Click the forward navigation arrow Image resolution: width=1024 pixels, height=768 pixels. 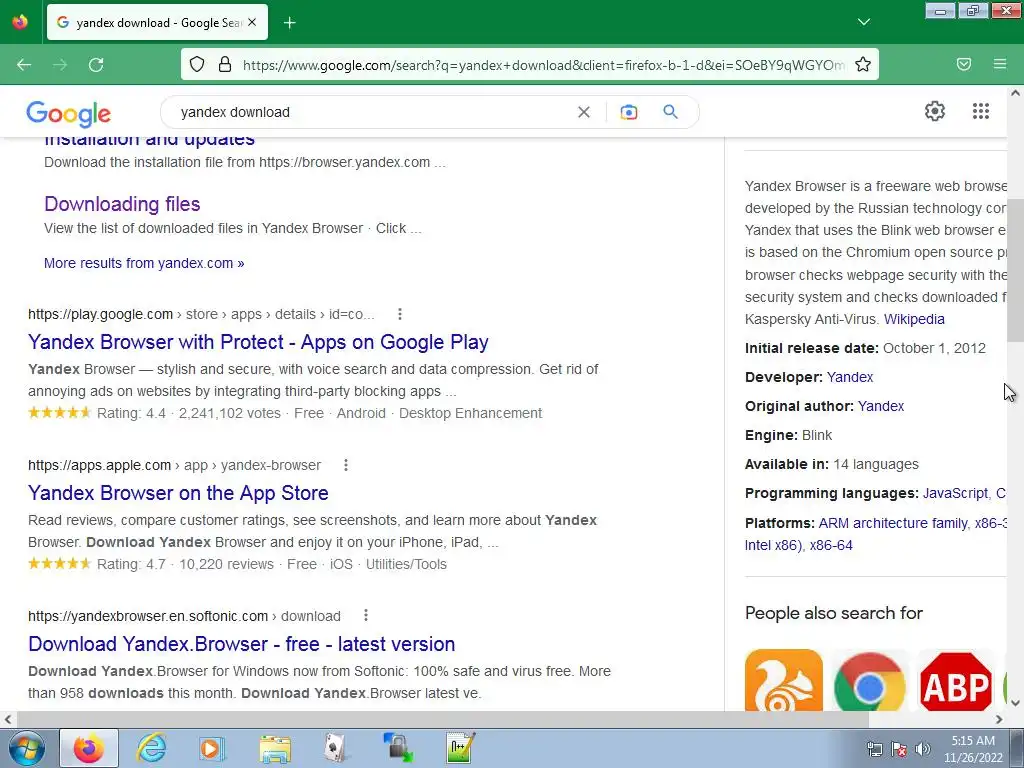(59, 65)
